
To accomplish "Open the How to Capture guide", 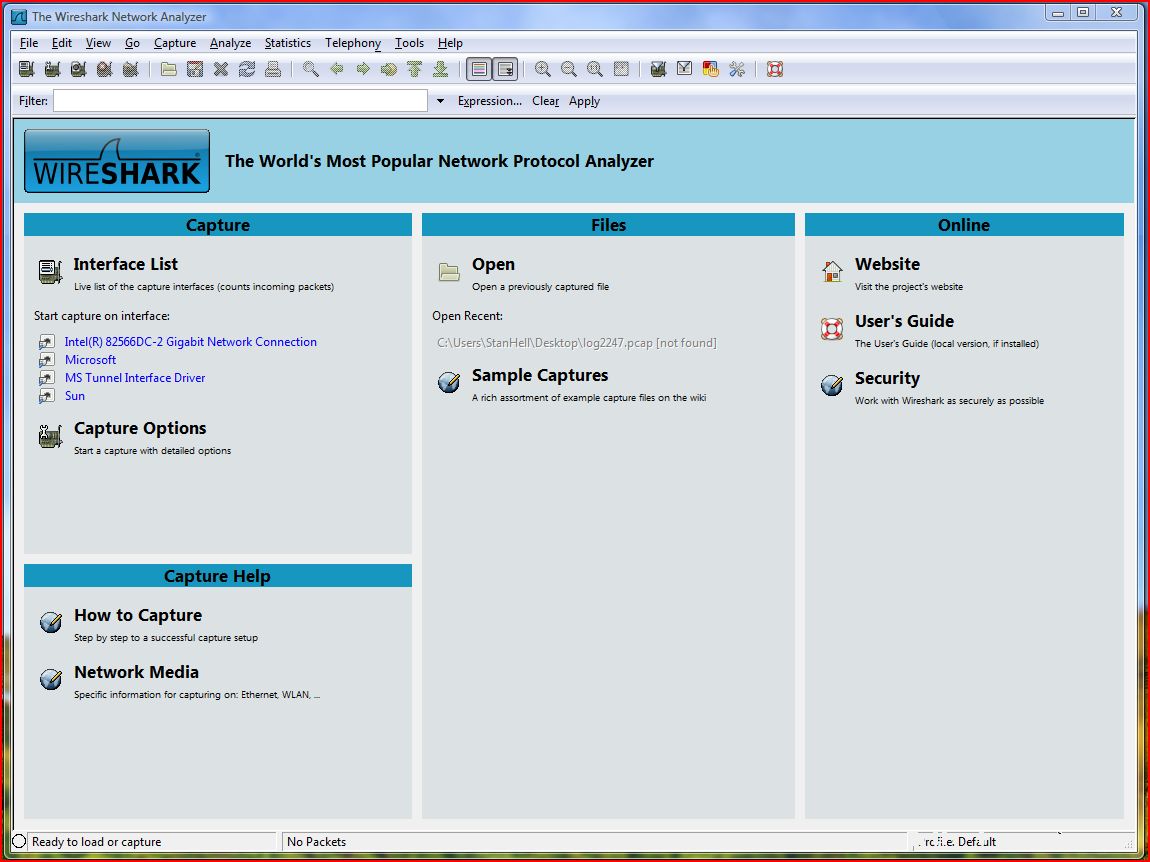I will (x=138, y=615).
